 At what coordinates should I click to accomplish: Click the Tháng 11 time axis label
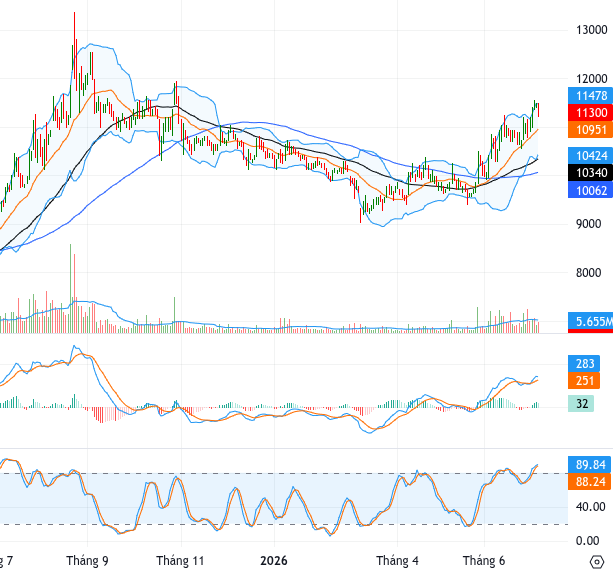coord(181,561)
